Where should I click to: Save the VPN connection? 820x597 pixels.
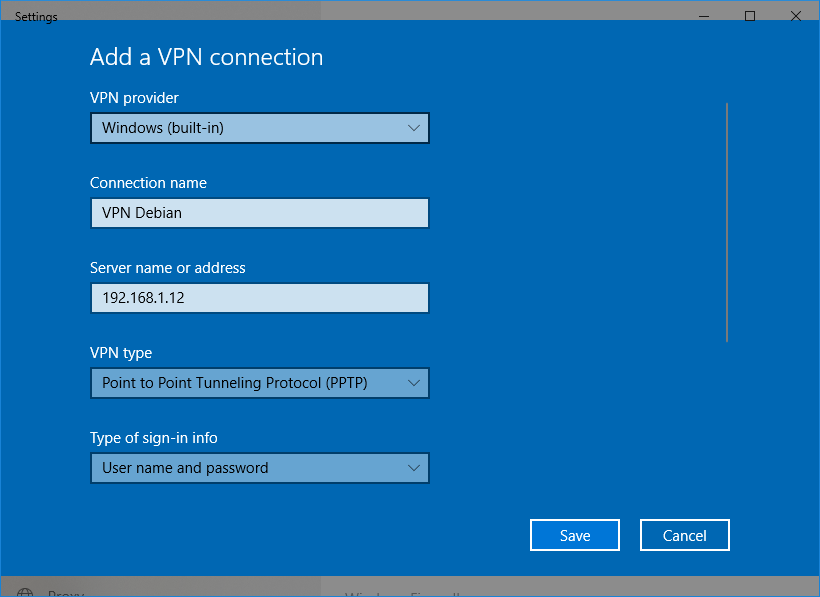pyautogui.click(x=574, y=535)
